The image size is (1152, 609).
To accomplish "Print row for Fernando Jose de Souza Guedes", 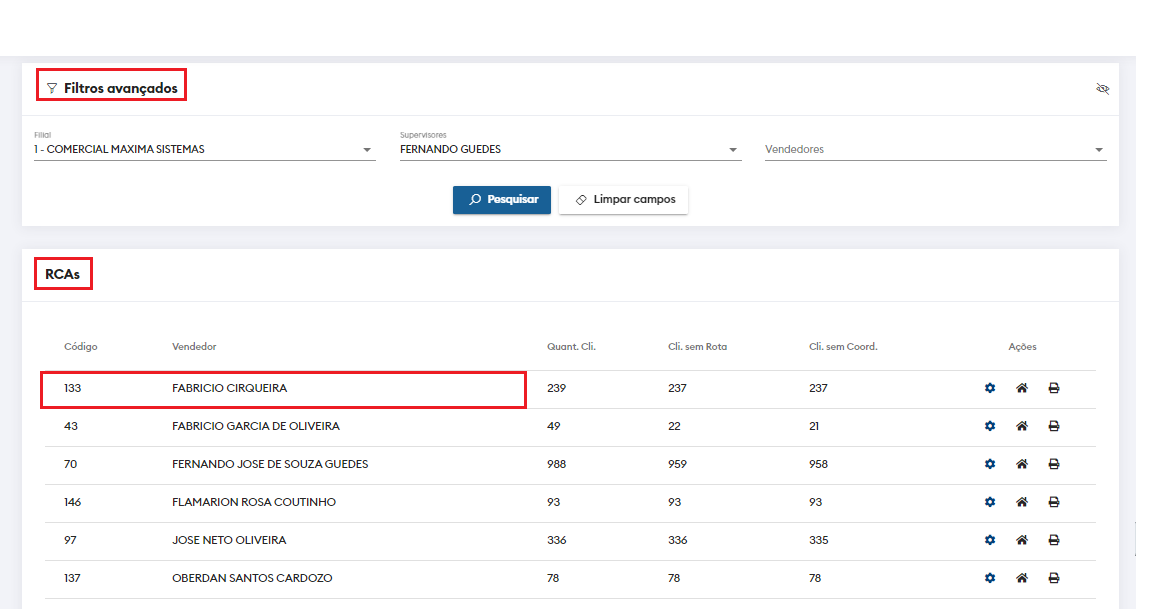I will [1054, 464].
